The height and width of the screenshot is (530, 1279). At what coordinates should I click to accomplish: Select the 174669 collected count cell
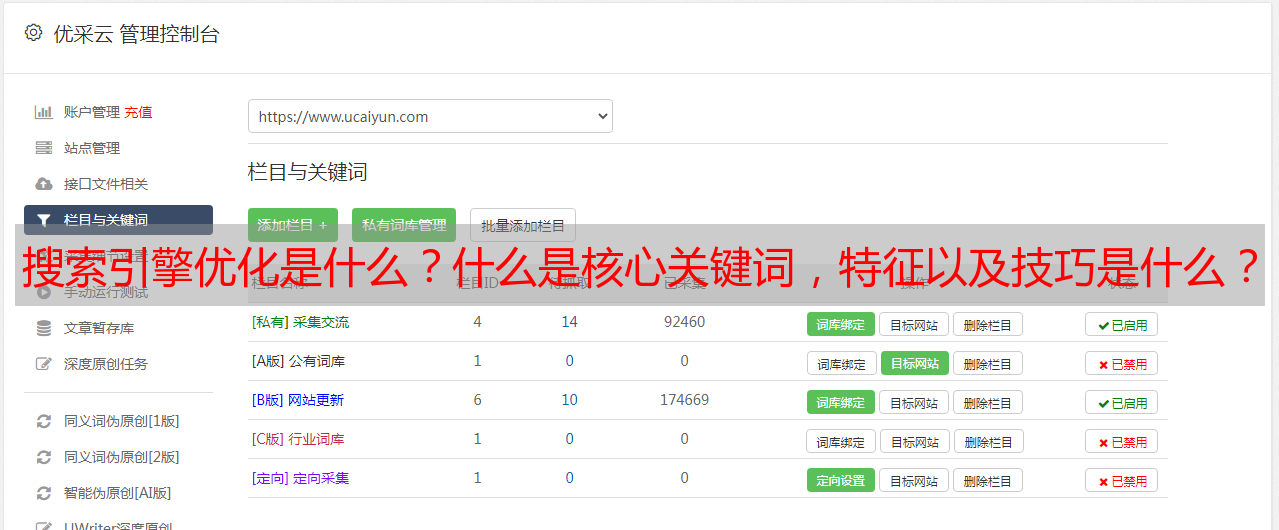click(684, 400)
